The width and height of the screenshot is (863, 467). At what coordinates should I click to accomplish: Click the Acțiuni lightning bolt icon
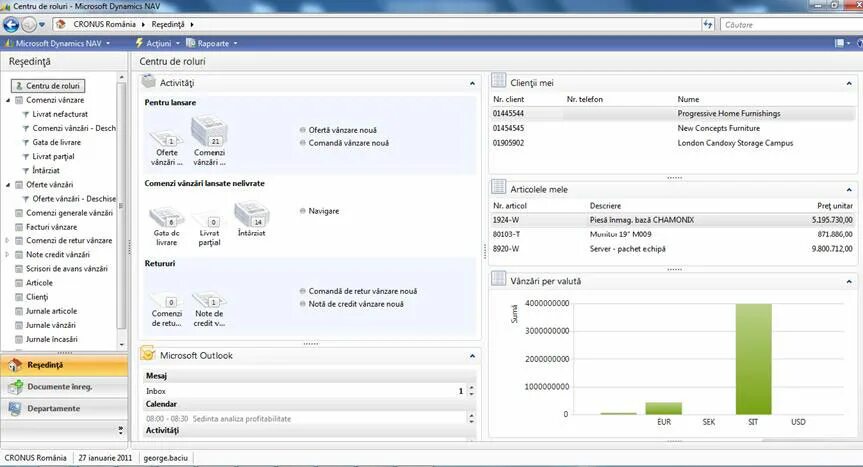point(139,43)
